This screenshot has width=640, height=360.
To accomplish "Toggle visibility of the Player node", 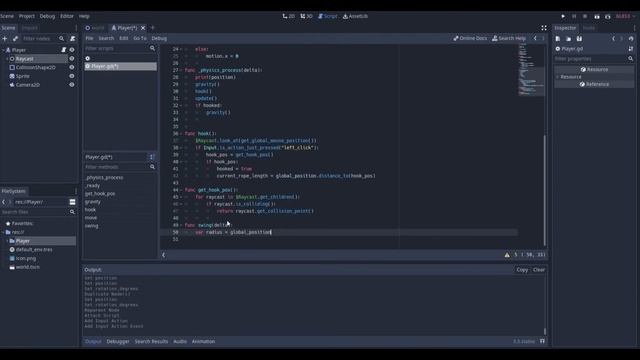I will [72, 50].
